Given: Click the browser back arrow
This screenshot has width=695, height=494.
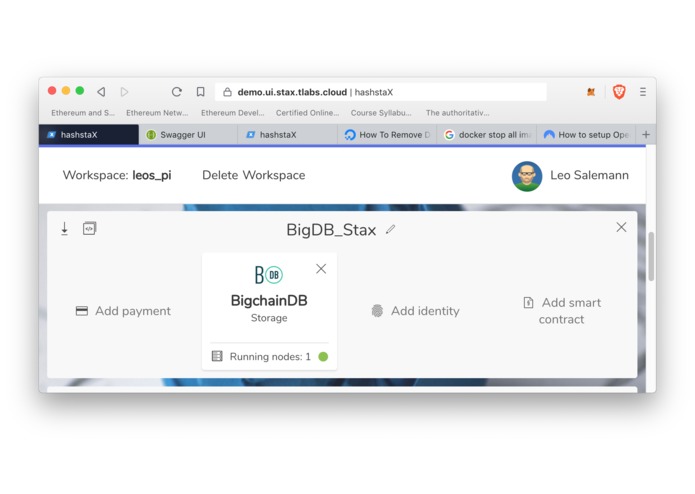Looking at the screenshot, I should coord(101,92).
